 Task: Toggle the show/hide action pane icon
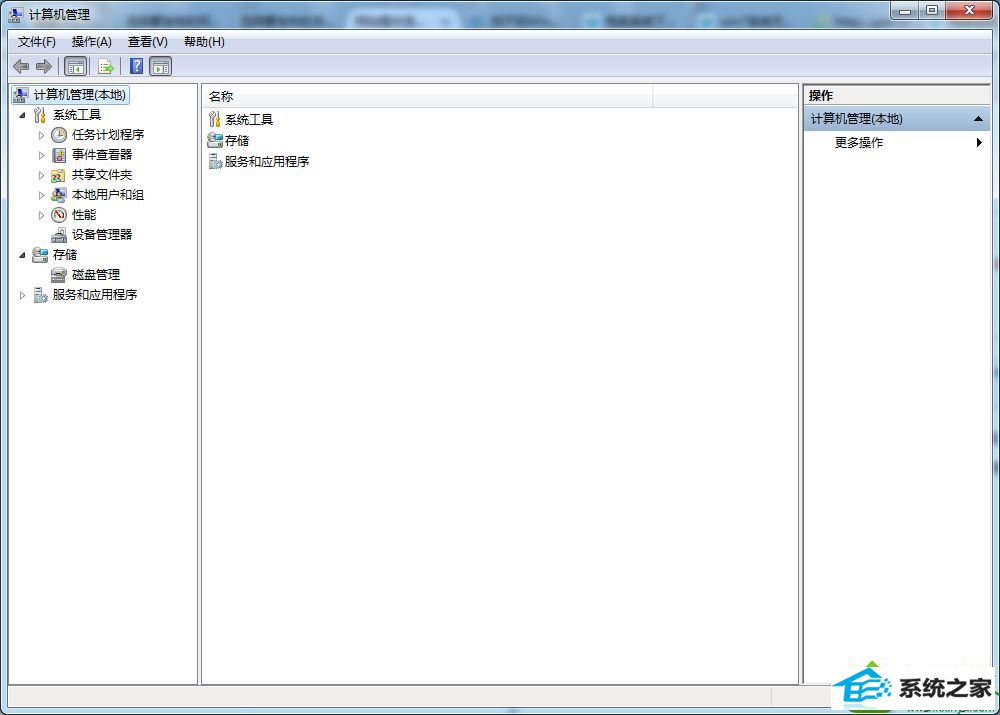pos(161,66)
